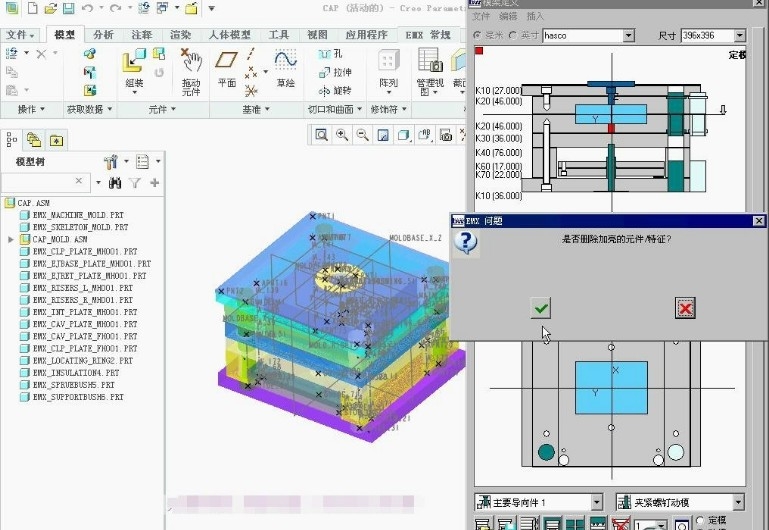This screenshot has width=769, height=530.
Task: Click the plus icon beside the tree filter
Action: pos(155,183)
